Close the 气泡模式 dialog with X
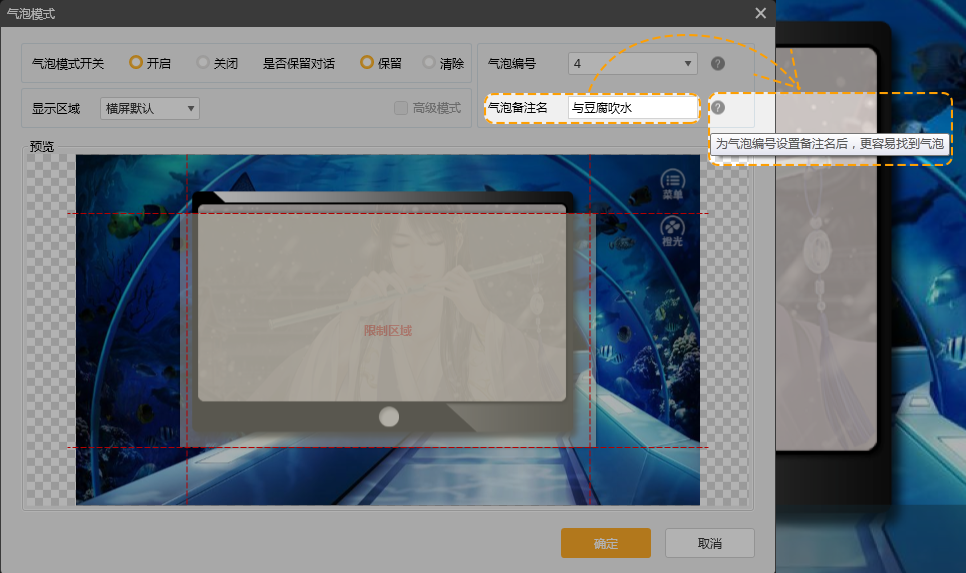This screenshot has height=573, width=966. click(761, 13)
